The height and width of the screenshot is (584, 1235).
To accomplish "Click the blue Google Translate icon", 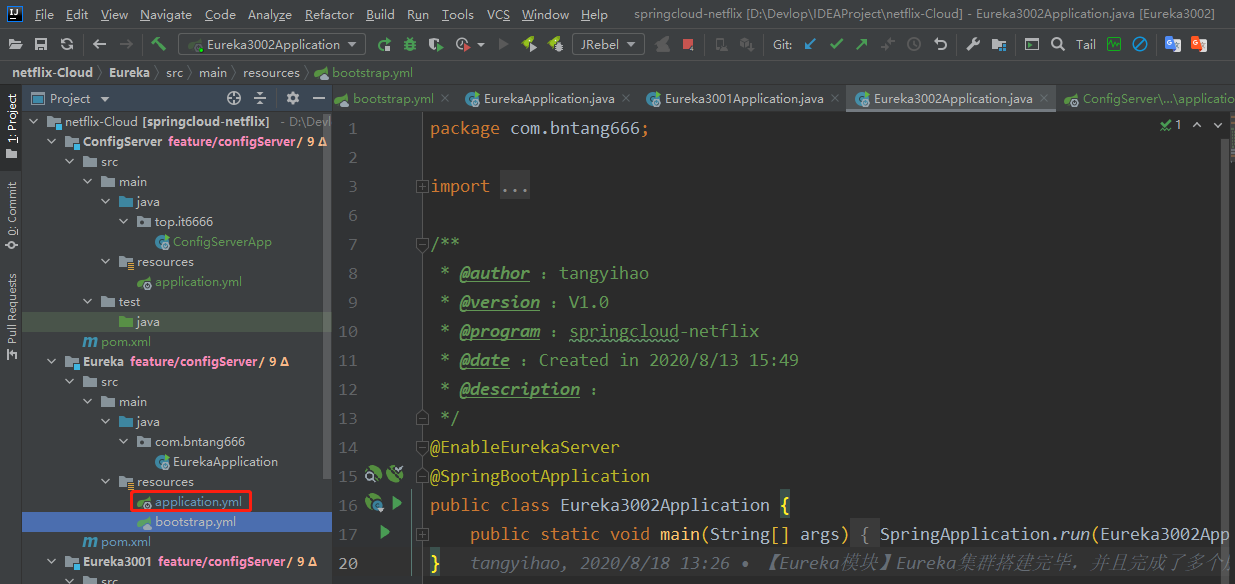I will click(x=1173, y=44).
